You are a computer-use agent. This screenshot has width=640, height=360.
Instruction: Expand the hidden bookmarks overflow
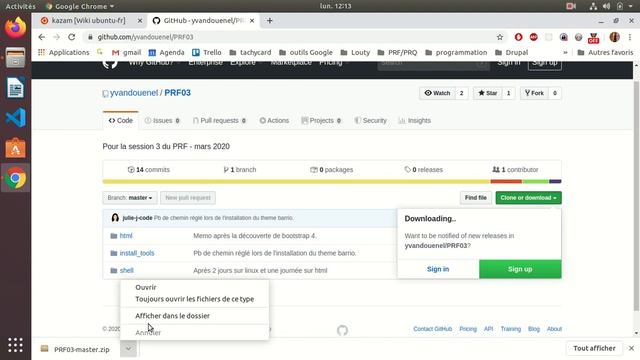[x=565, y=52]
